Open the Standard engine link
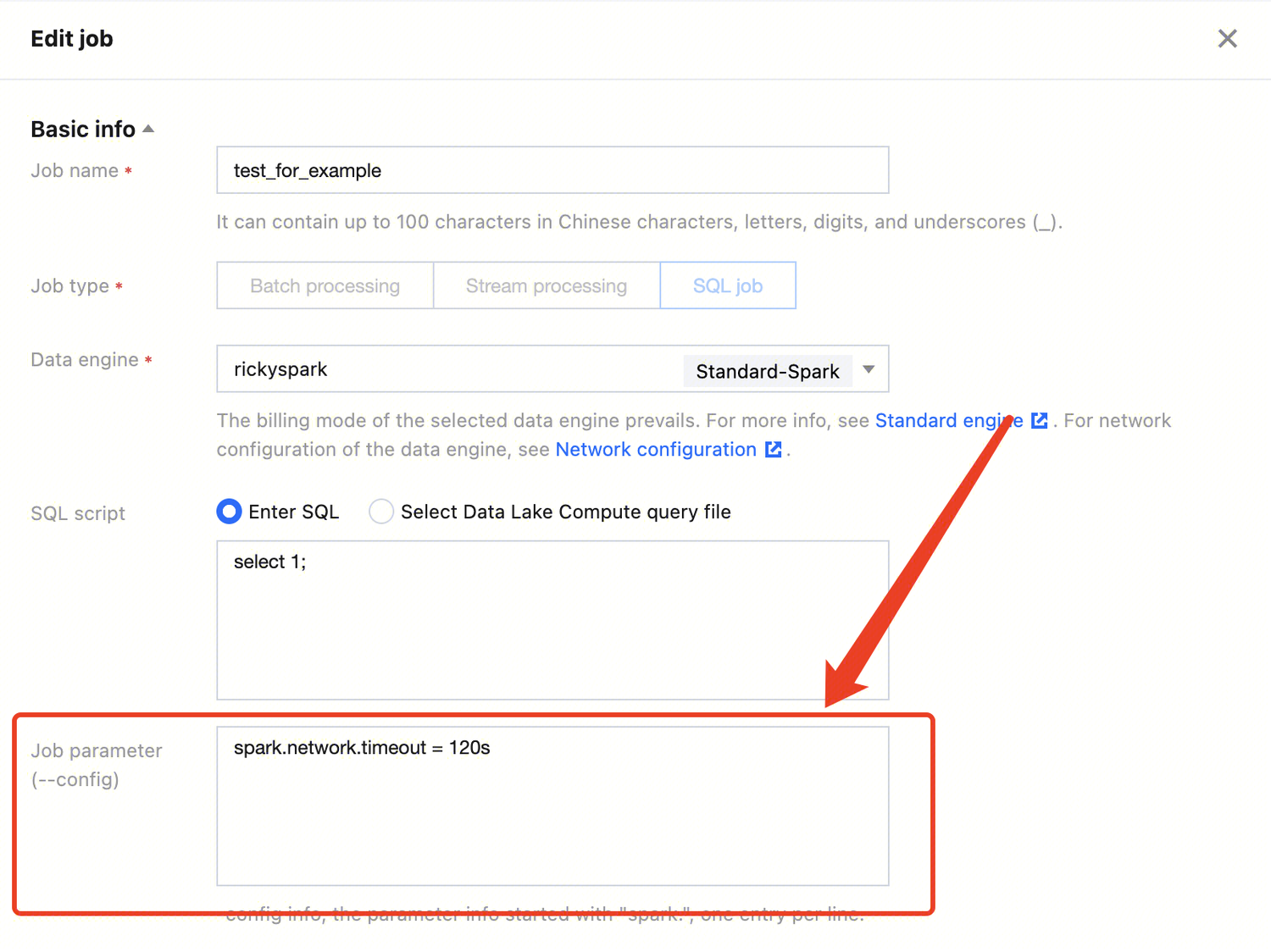Image resolution: width=1271 pixels, height=952 pixels. [947, 420]
